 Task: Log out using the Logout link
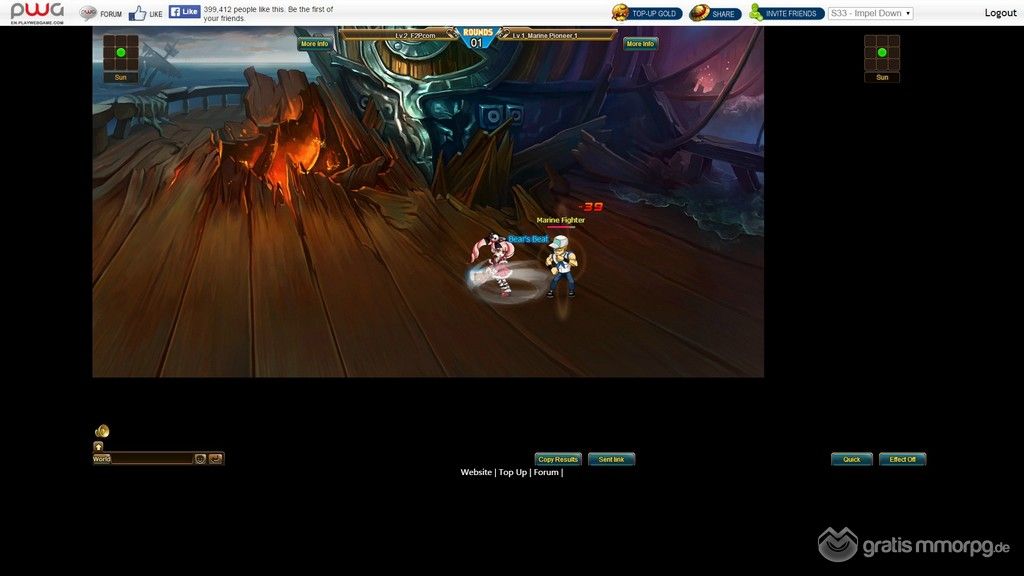pos(1000,13)
